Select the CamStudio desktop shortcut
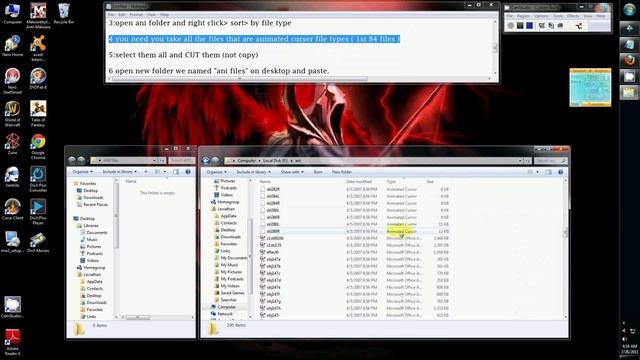Image resolution: width=640 pixels, height=360 pixels. pos(12,308)
